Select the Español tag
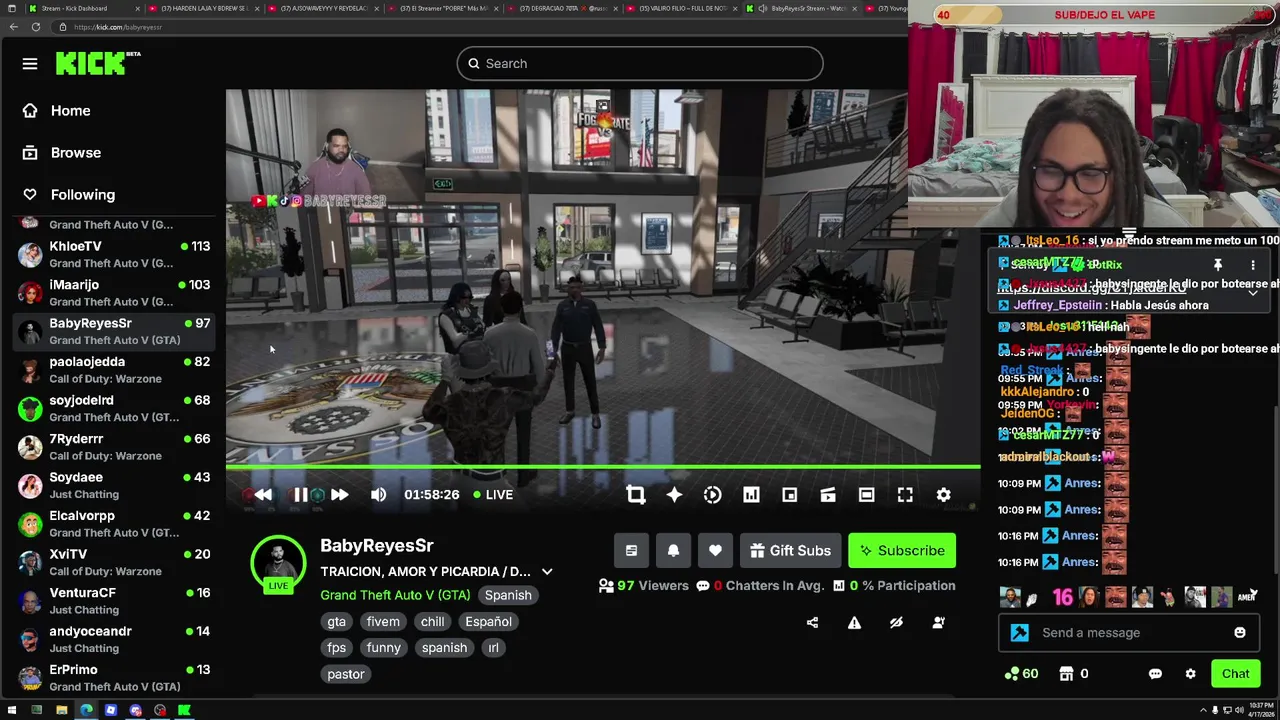Image resolution: width=1280 pixels, height=720 pixels. [x=488, y=622]
